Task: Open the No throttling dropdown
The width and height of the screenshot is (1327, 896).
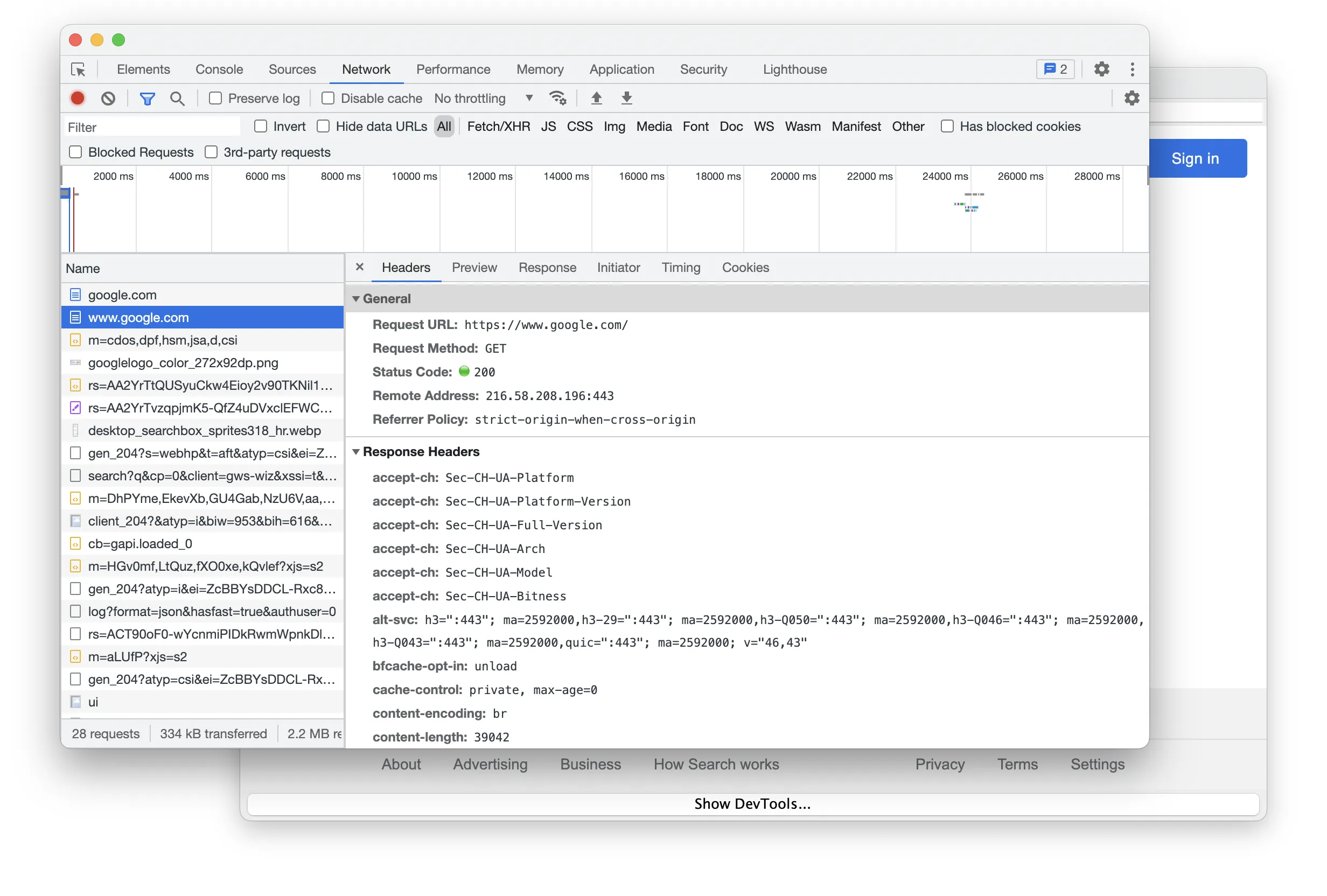Action: 484,98
